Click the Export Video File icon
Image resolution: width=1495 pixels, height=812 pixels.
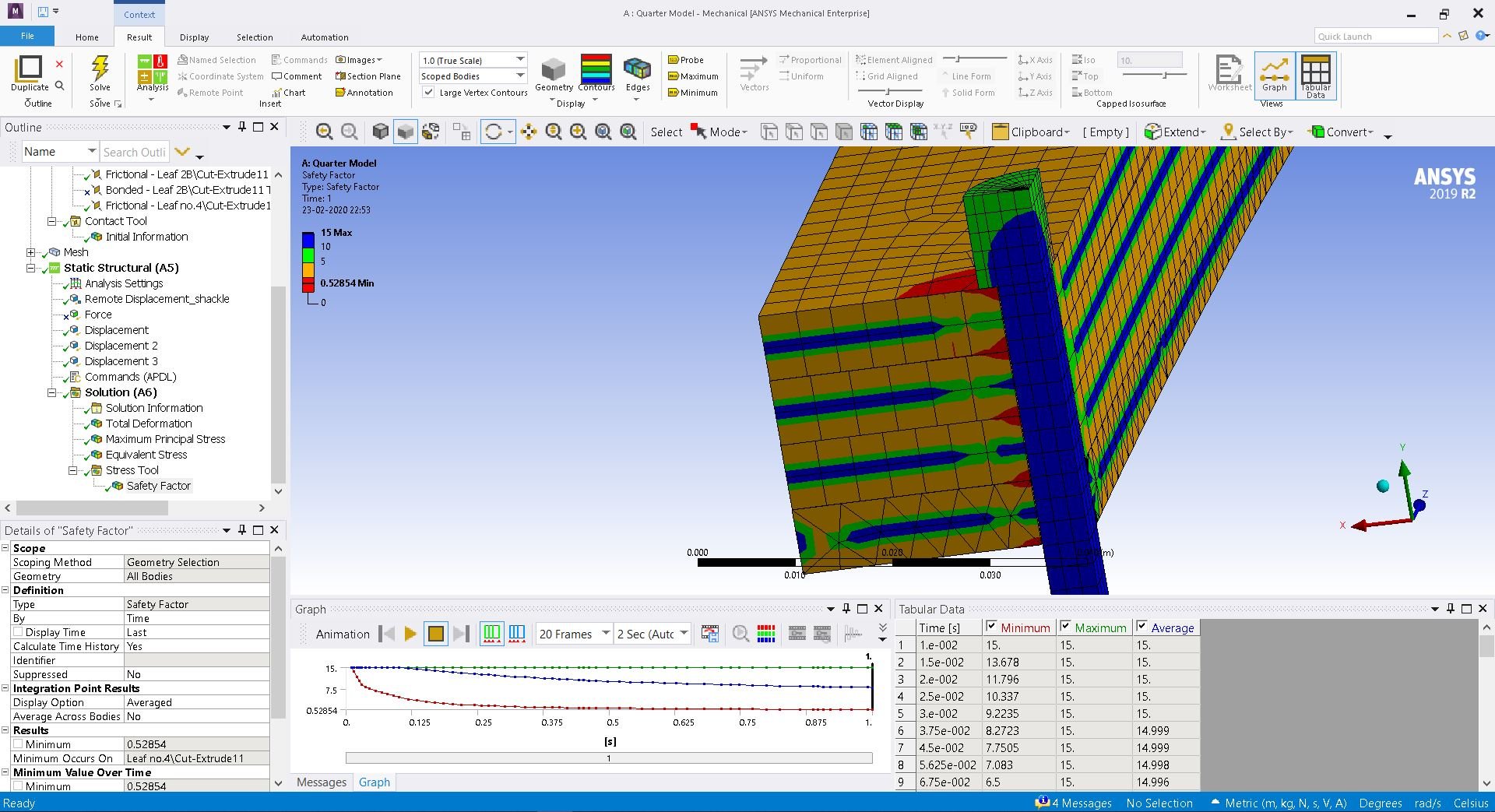[709, 634]
